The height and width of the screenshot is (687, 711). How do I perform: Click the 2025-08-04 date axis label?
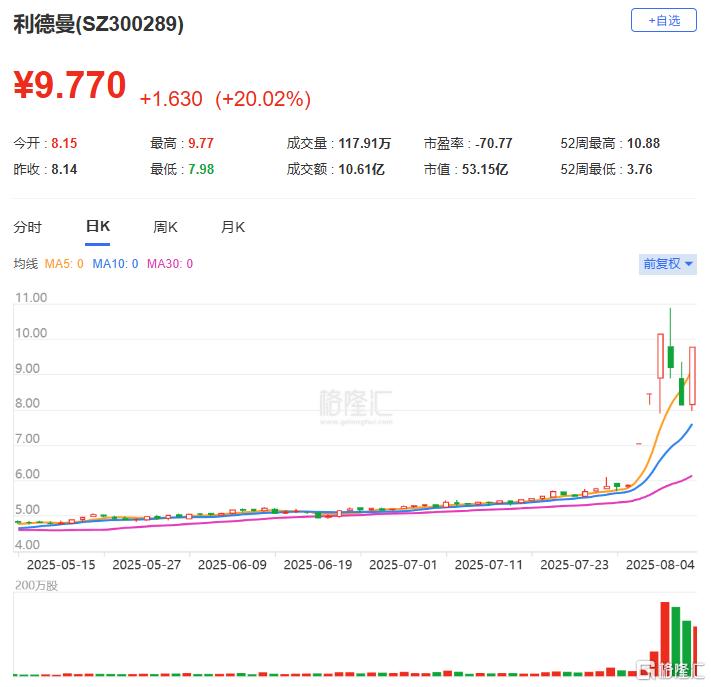coord(660,565)
